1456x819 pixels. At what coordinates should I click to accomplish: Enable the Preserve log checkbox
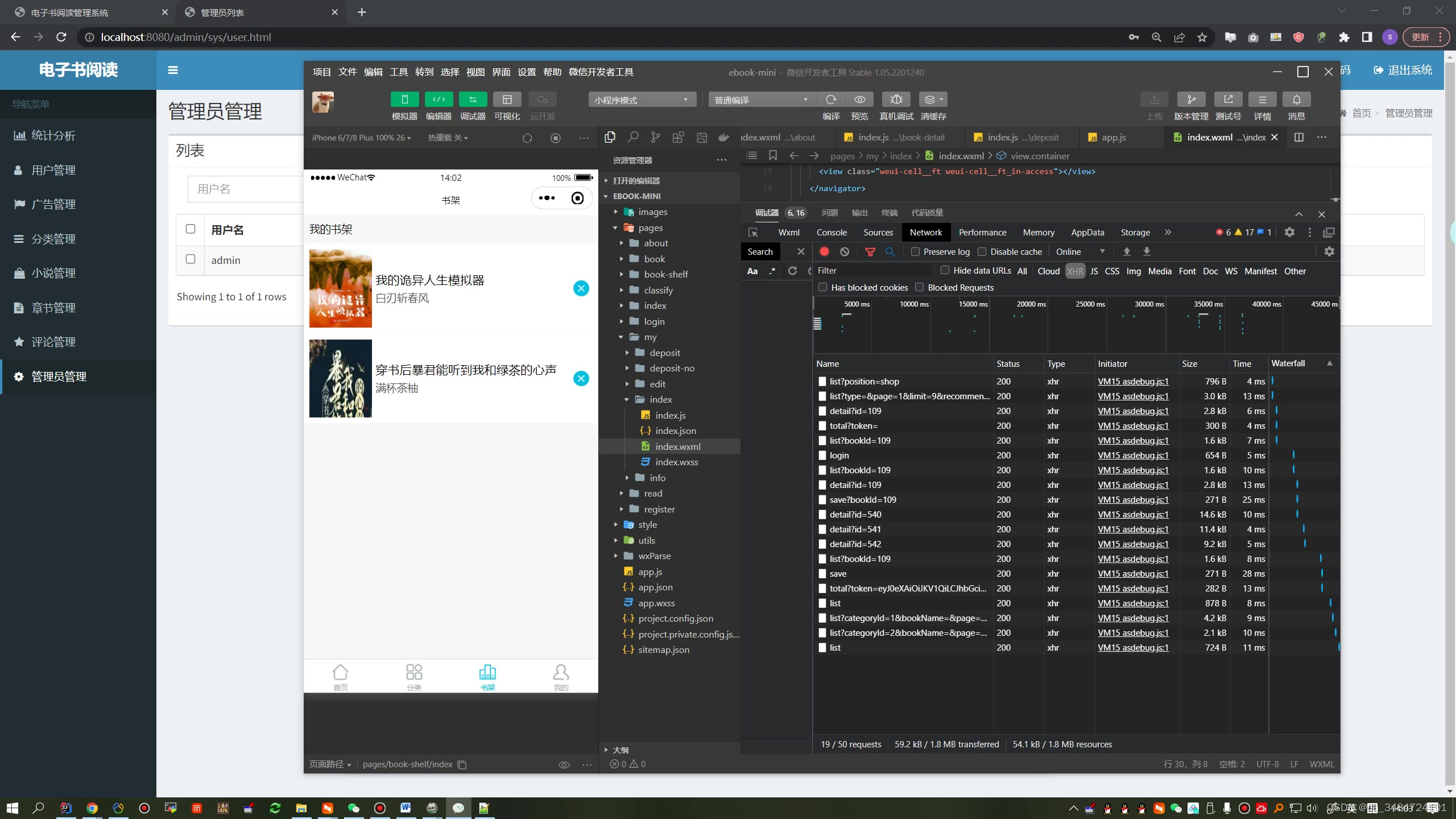point(915,251)
